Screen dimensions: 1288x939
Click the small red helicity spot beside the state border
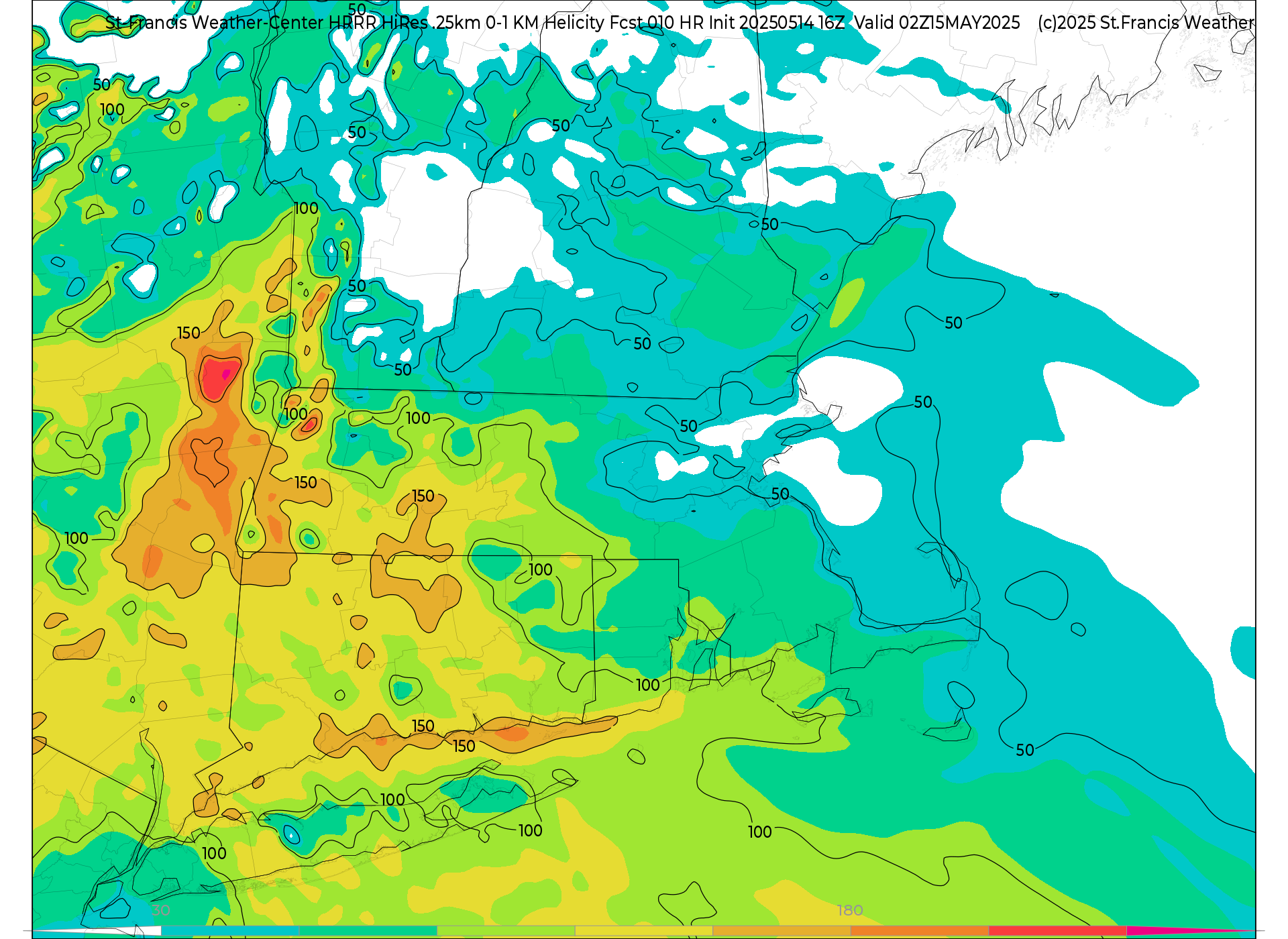click(x=310, y=425)
